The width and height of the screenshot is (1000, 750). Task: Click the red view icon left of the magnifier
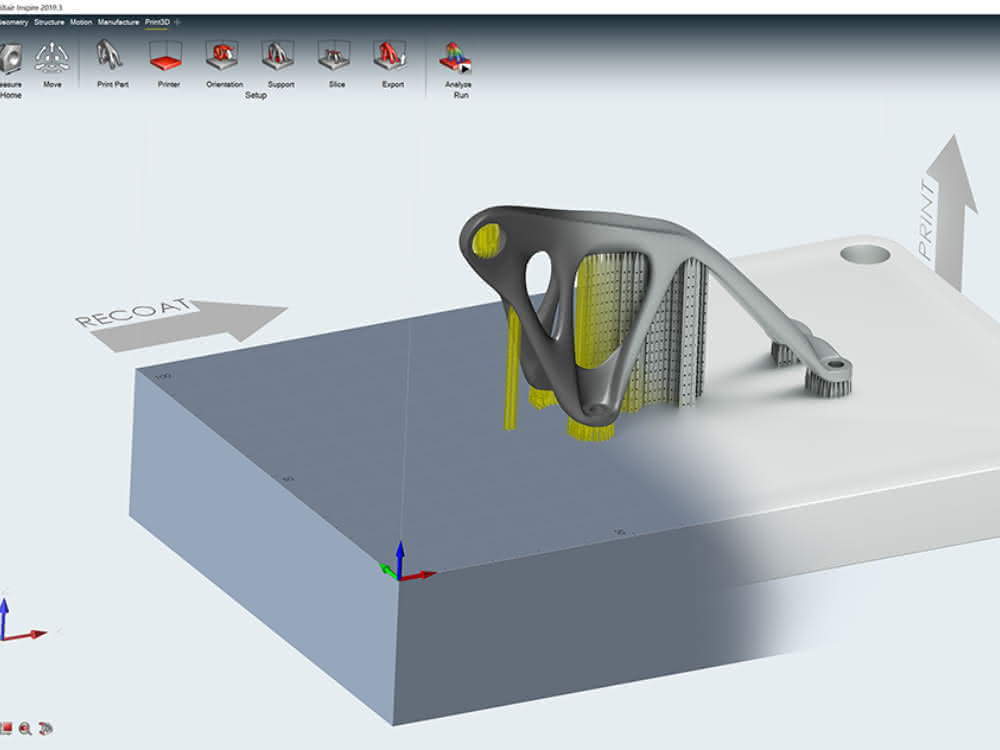coord(6,728)
